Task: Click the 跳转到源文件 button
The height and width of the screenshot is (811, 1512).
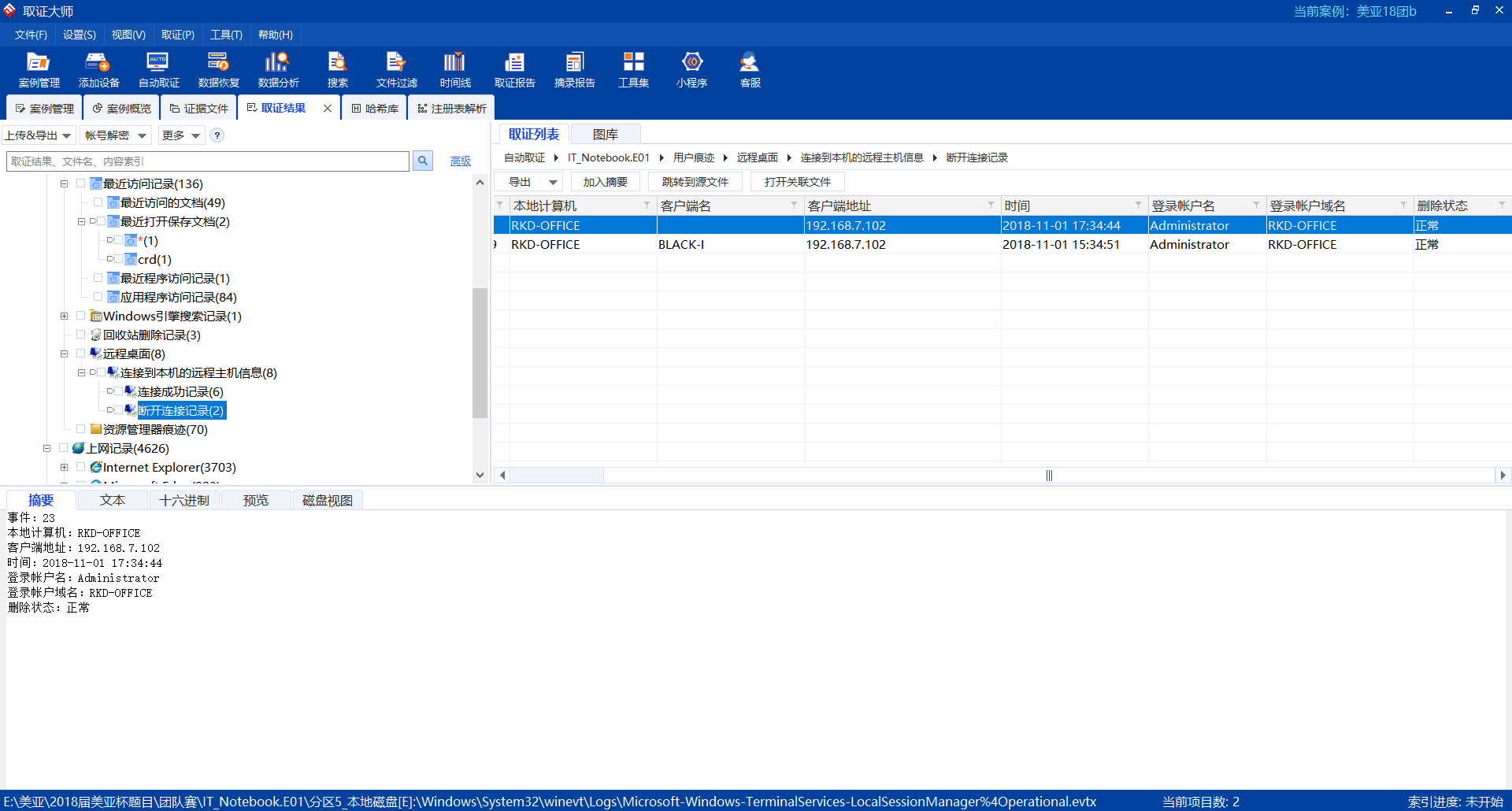Action: 695,182
